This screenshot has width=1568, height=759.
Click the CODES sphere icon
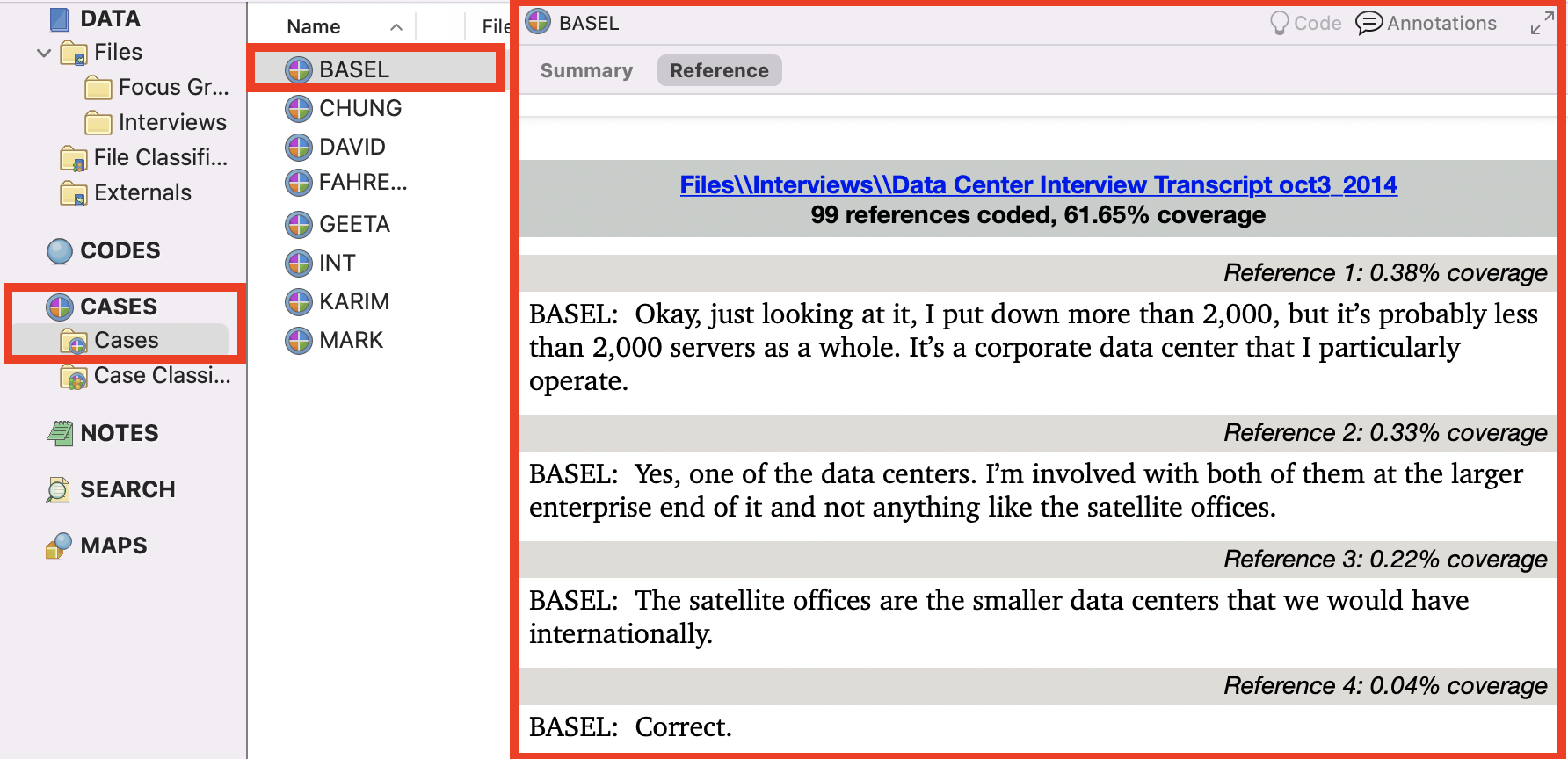pos(60,251)
